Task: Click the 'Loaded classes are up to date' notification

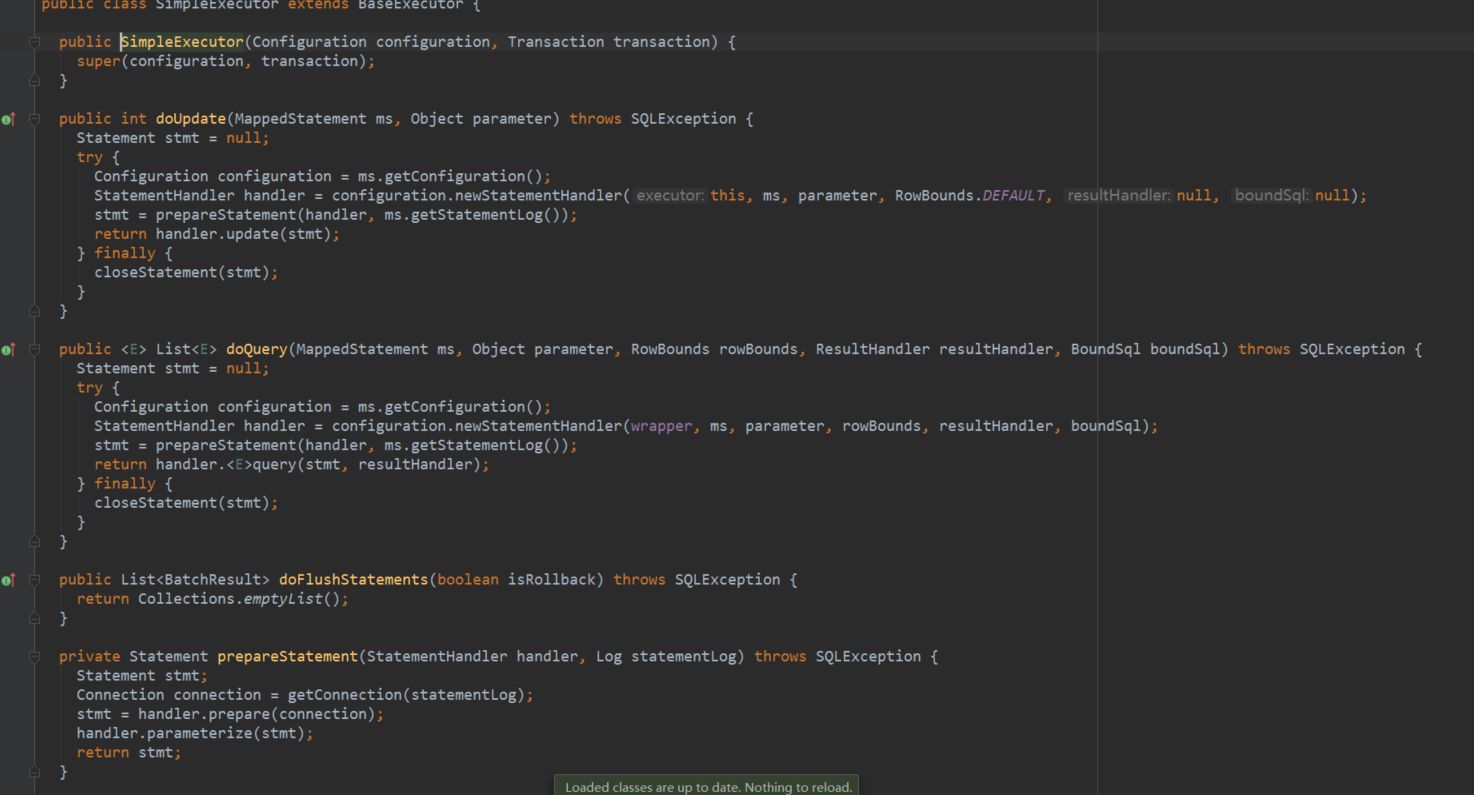Action: tap(707, 787)
